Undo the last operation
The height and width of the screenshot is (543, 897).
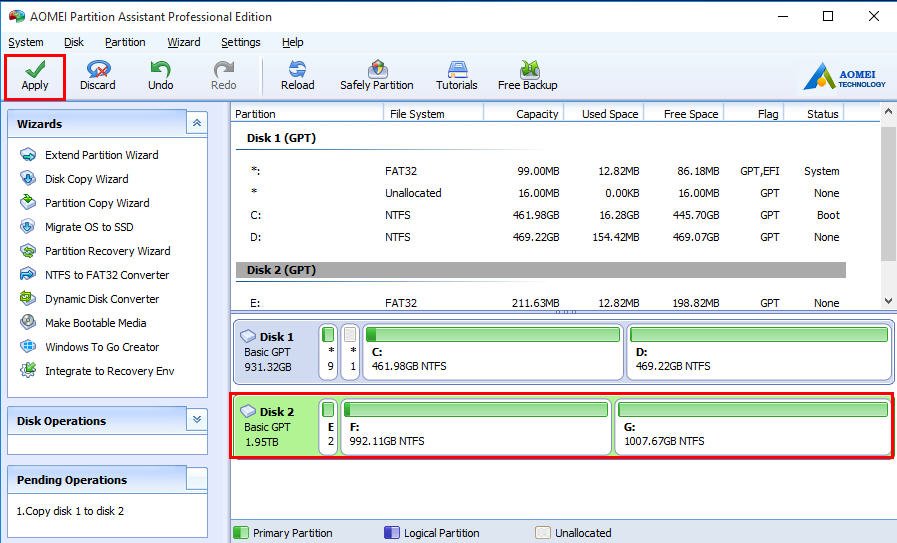tap(161, 77)
